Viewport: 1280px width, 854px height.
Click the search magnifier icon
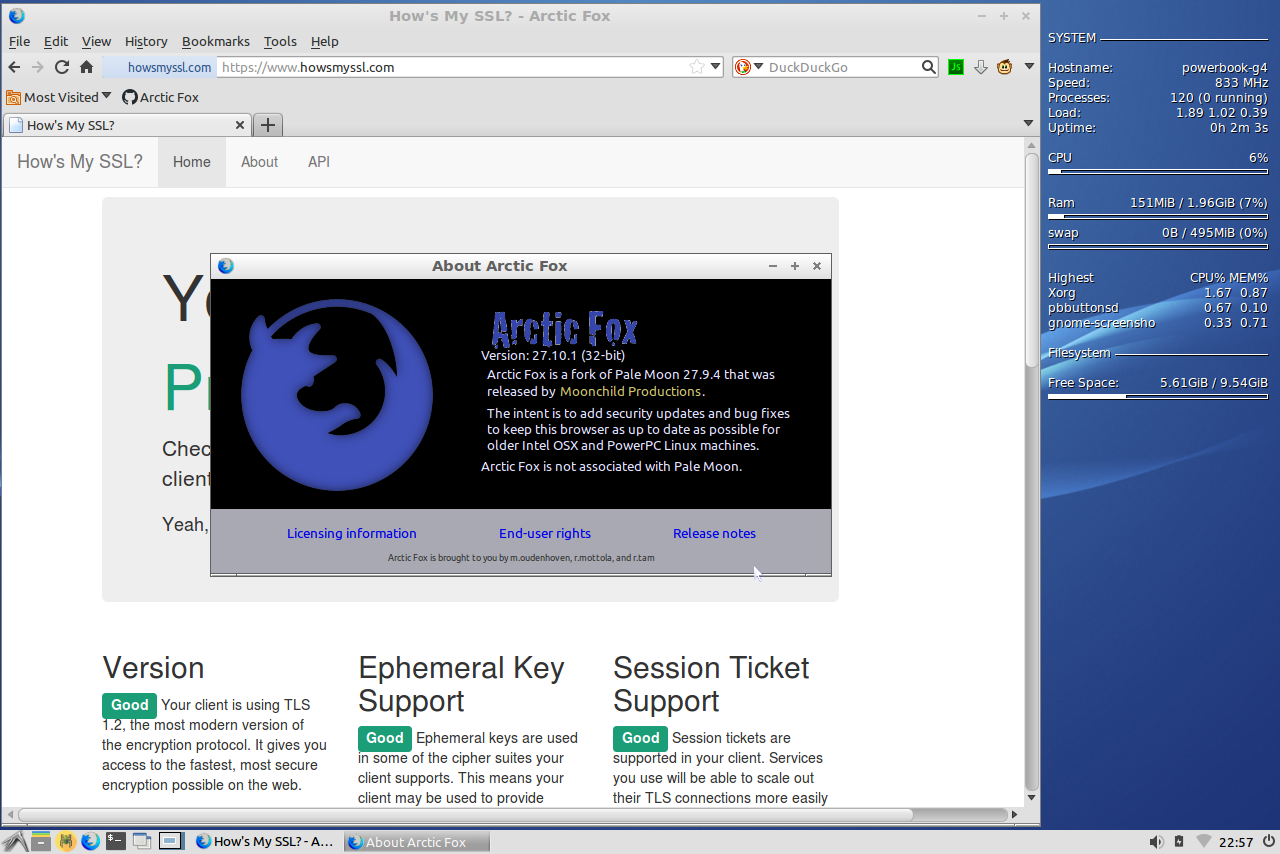(929, 67)
